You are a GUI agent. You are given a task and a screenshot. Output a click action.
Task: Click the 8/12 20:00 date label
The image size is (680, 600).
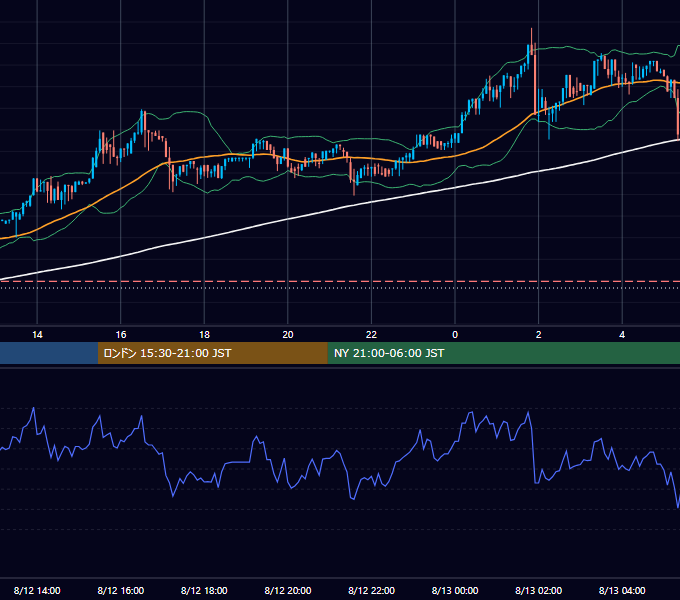pos(288,590)
